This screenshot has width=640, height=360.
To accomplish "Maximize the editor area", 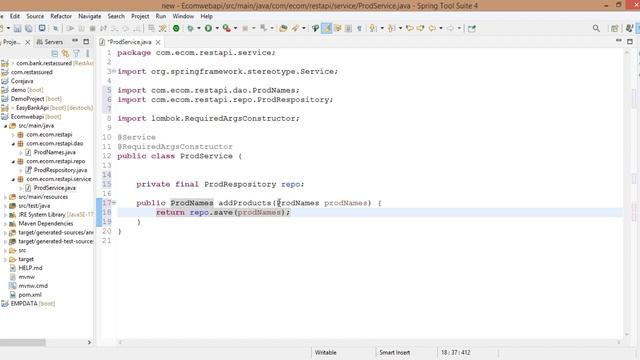I will pos(630,41).
